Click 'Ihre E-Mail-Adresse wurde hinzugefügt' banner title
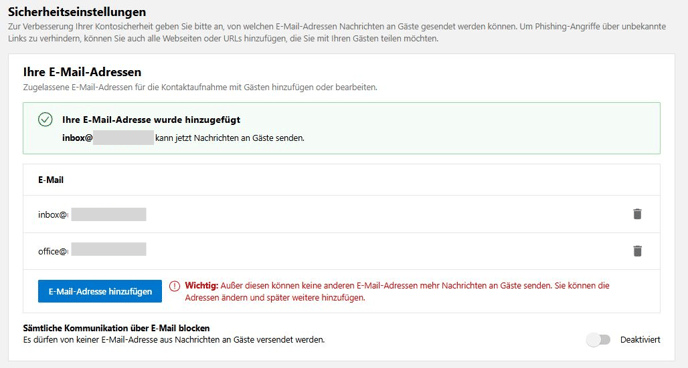Screen dimensions: 688x368 click(x=151, y=120)
